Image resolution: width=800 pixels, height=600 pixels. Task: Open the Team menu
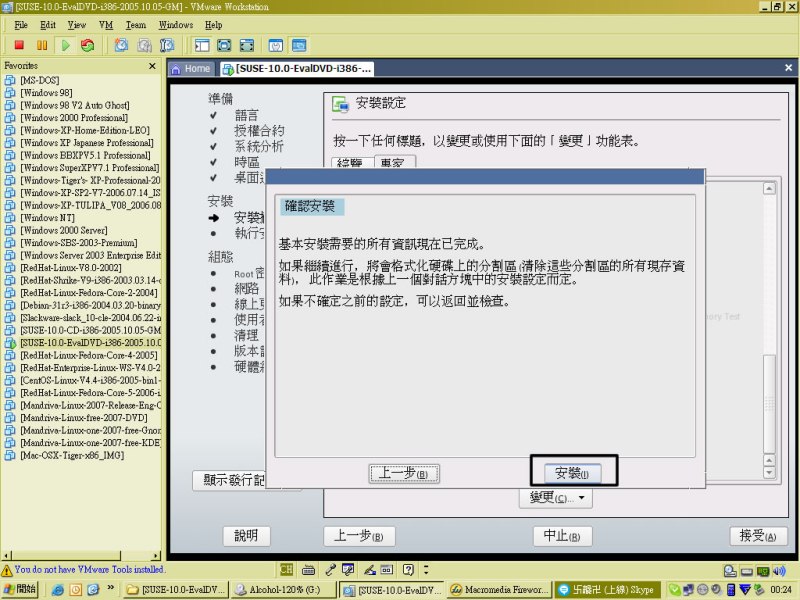tap(136, 25)
